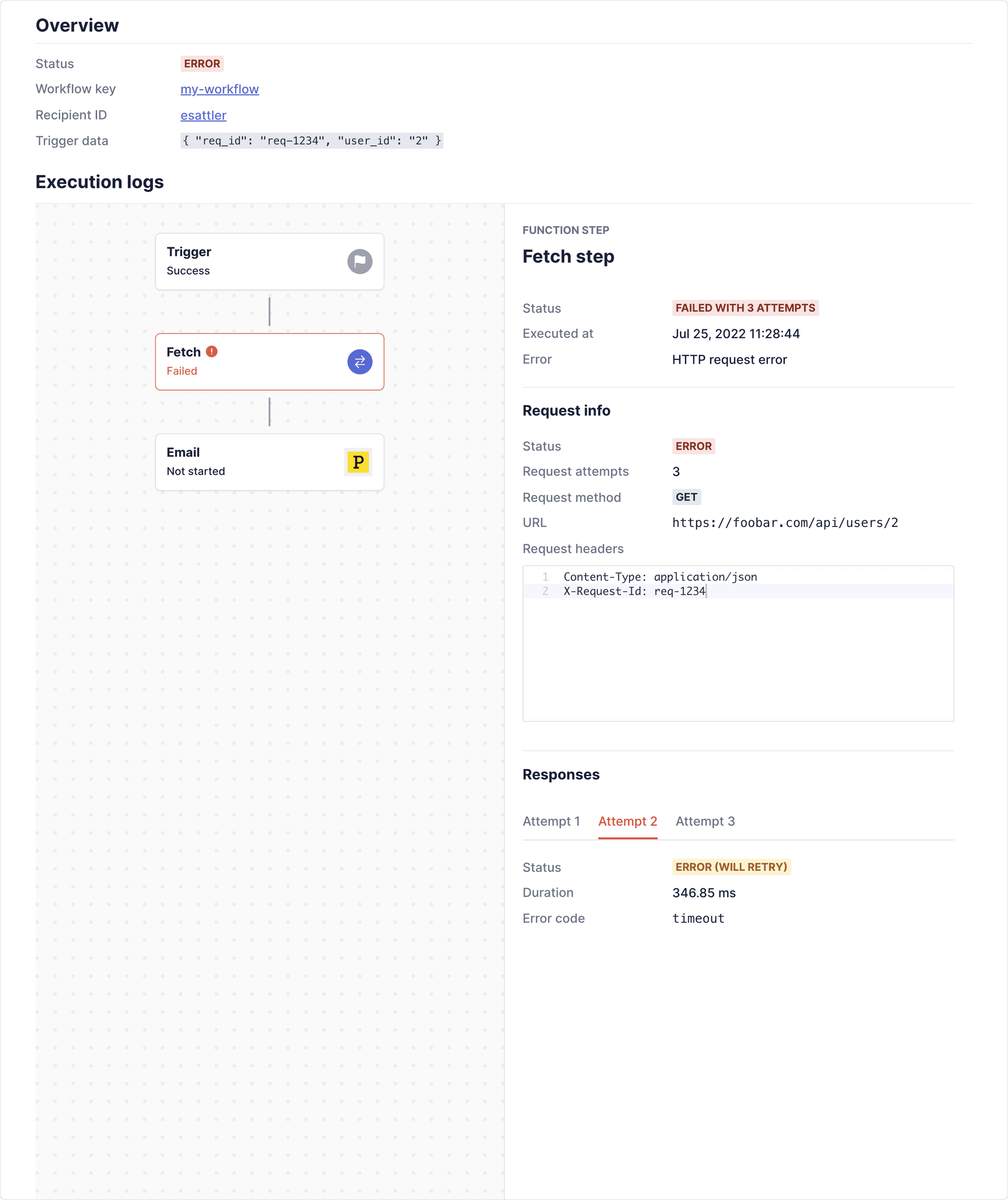Click the timeout error code value
Image resolution: width=1008 pixels, height=1200 pixels.
[698, 918]
